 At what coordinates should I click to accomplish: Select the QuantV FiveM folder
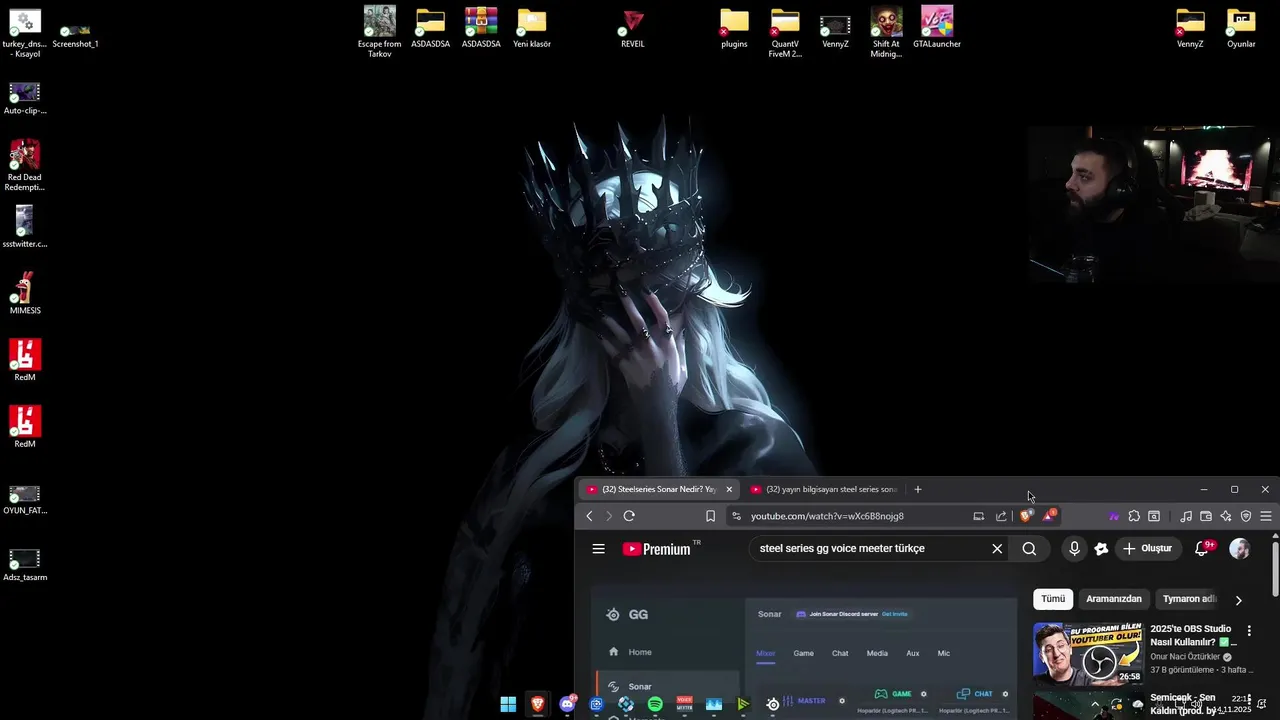[x=785, y=32]
